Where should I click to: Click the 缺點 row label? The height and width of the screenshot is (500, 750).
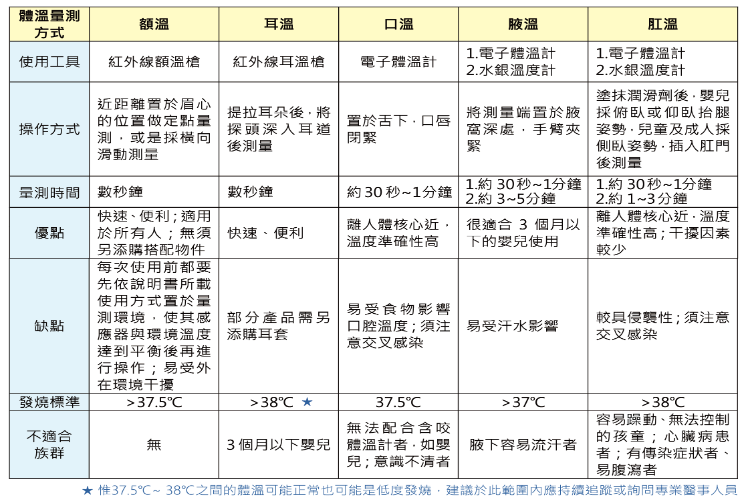coord(49,326)
